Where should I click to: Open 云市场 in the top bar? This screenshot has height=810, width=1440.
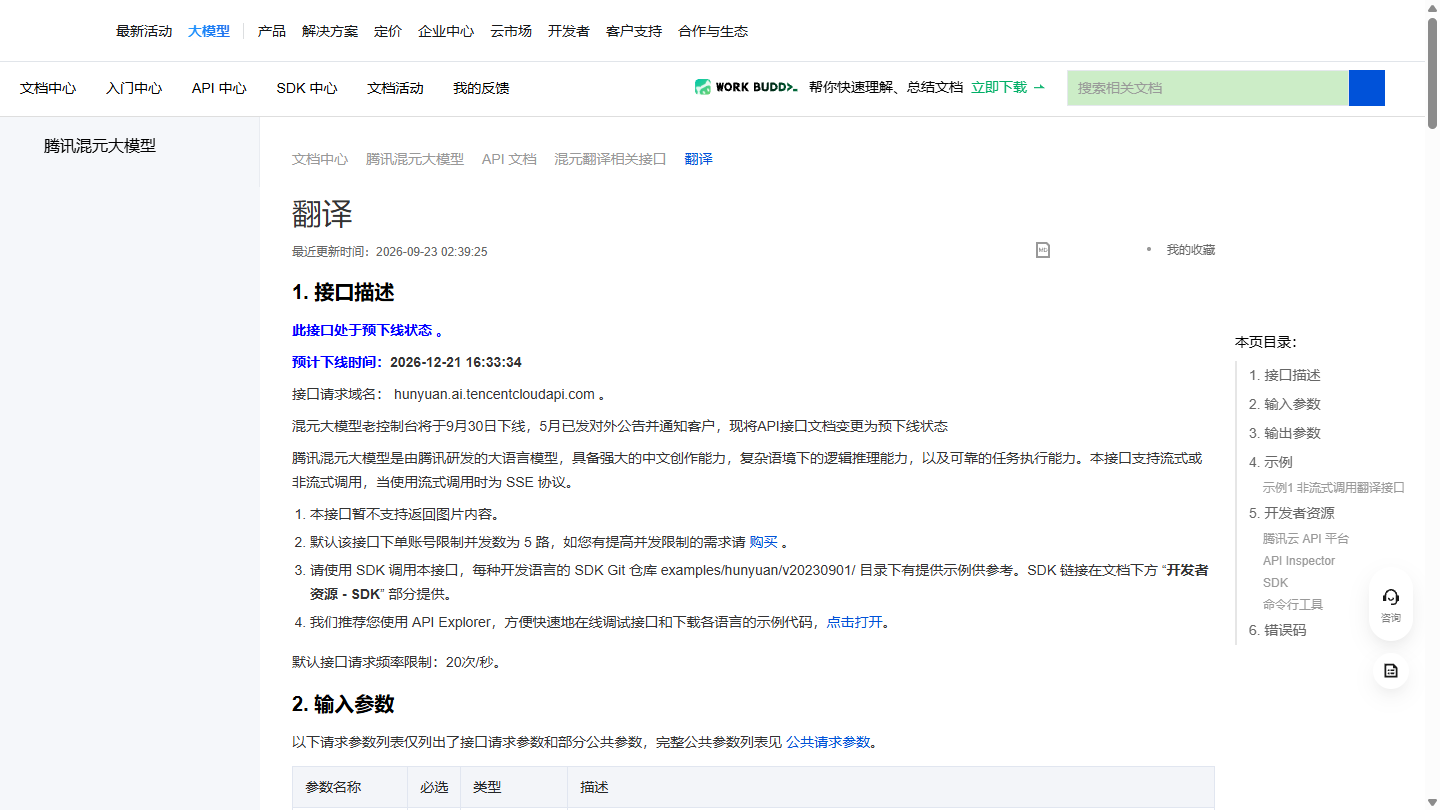(511, 31)
